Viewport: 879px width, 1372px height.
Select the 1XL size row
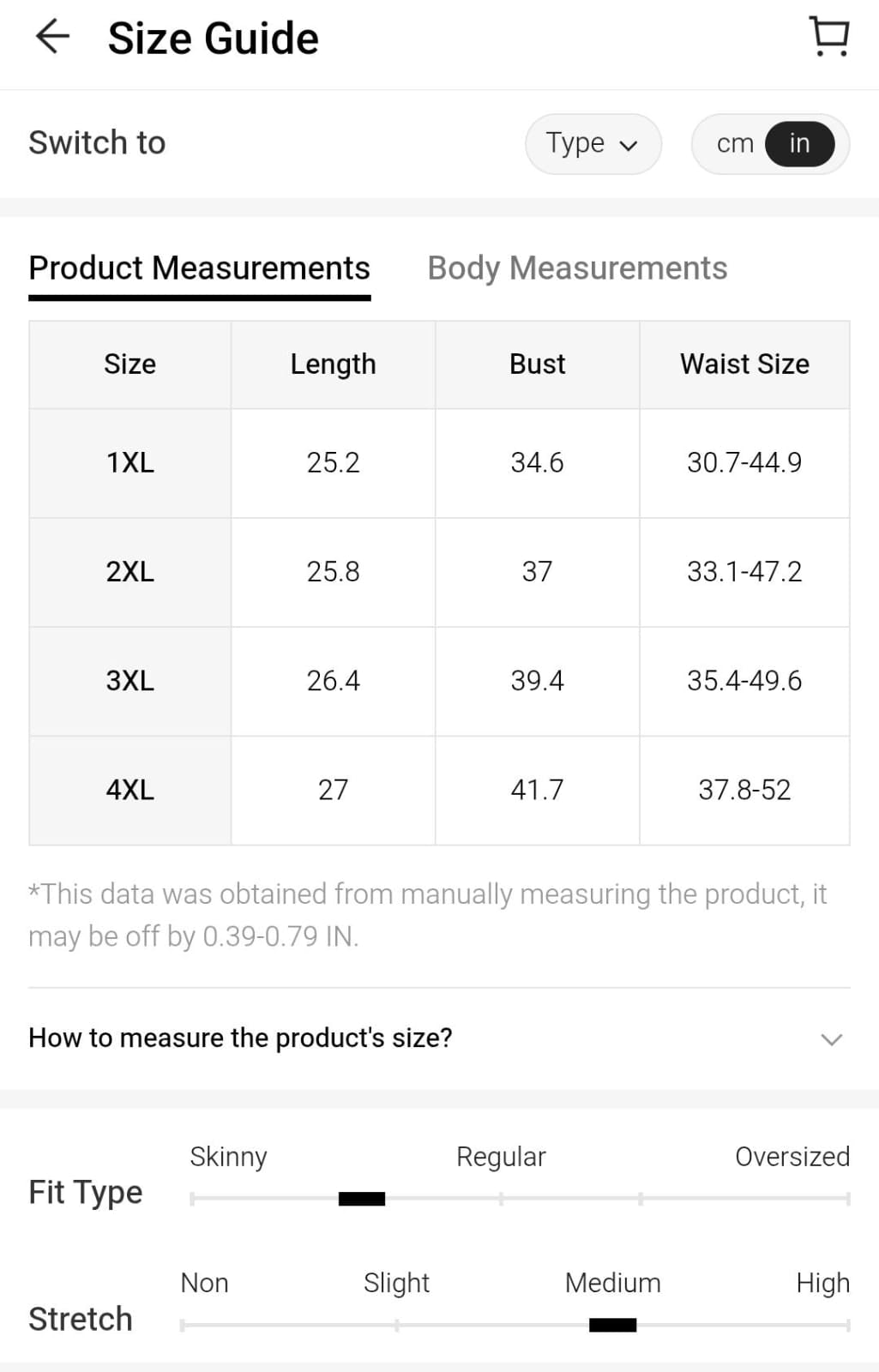(x=130, y=463)
